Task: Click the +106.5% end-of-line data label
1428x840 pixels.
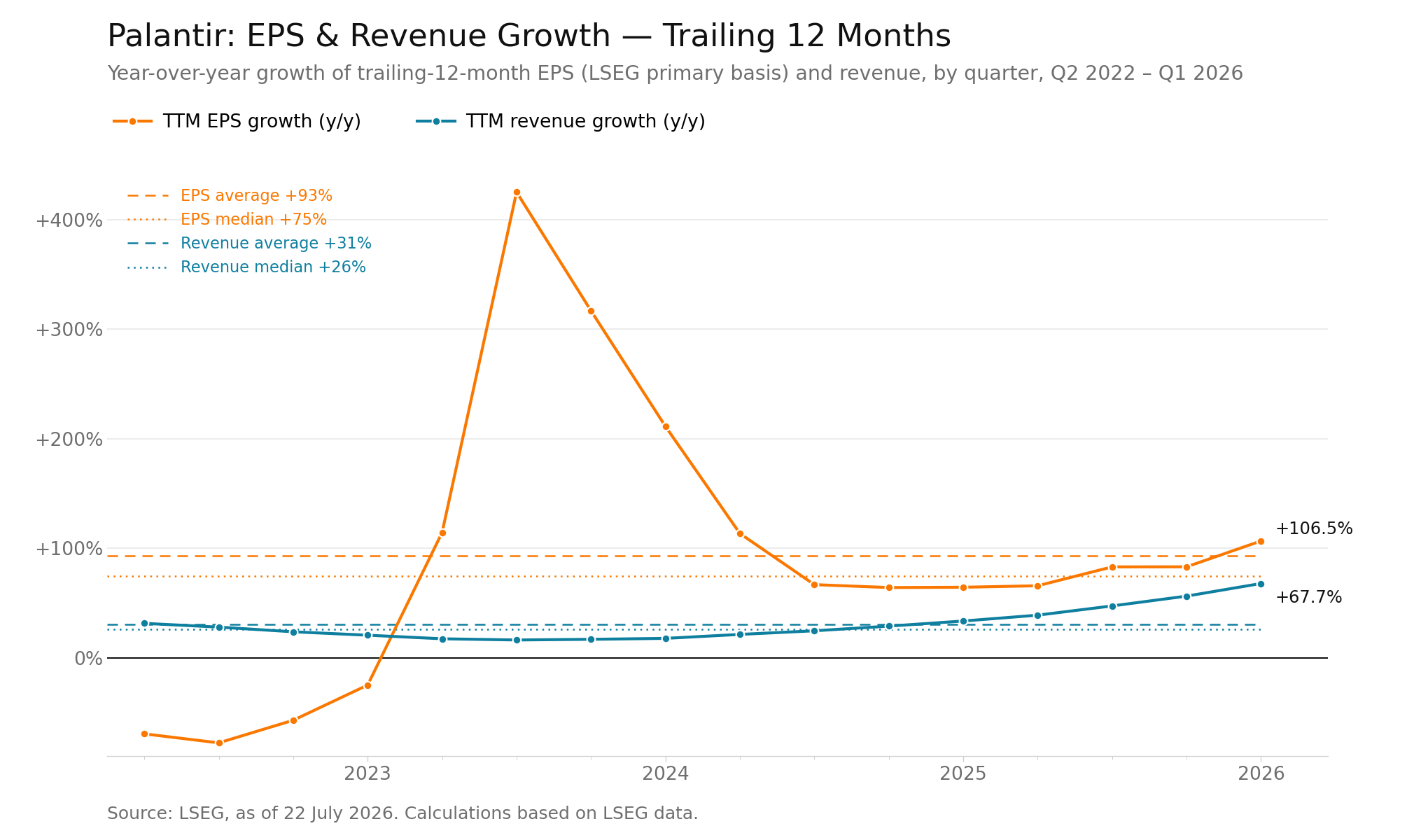Action: tap(1314, 529)
